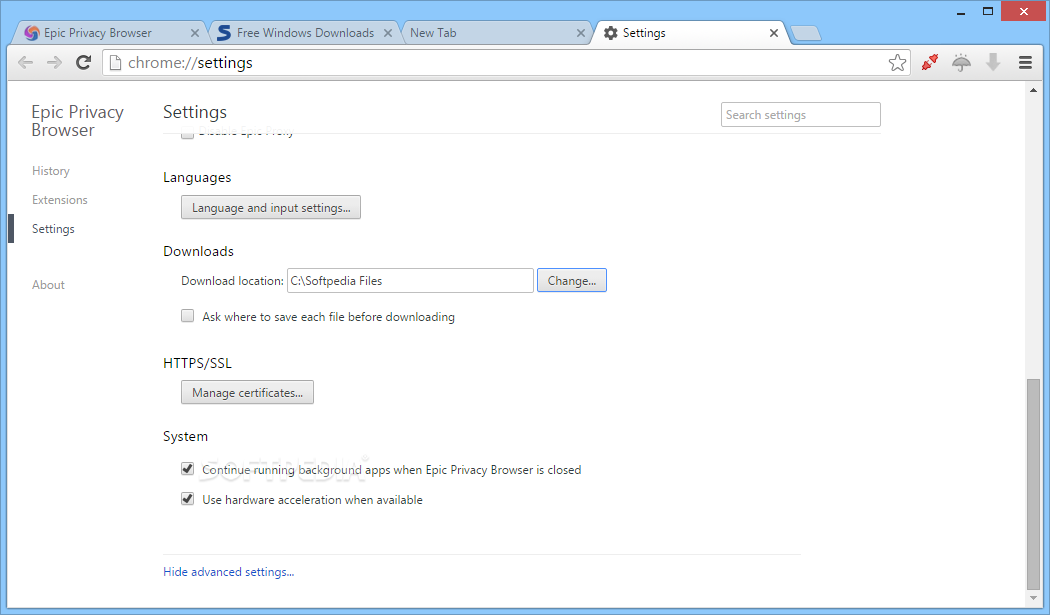Click Change download location button
Image resolution: width=1050 pixels, height=615 pixels.
572,281
